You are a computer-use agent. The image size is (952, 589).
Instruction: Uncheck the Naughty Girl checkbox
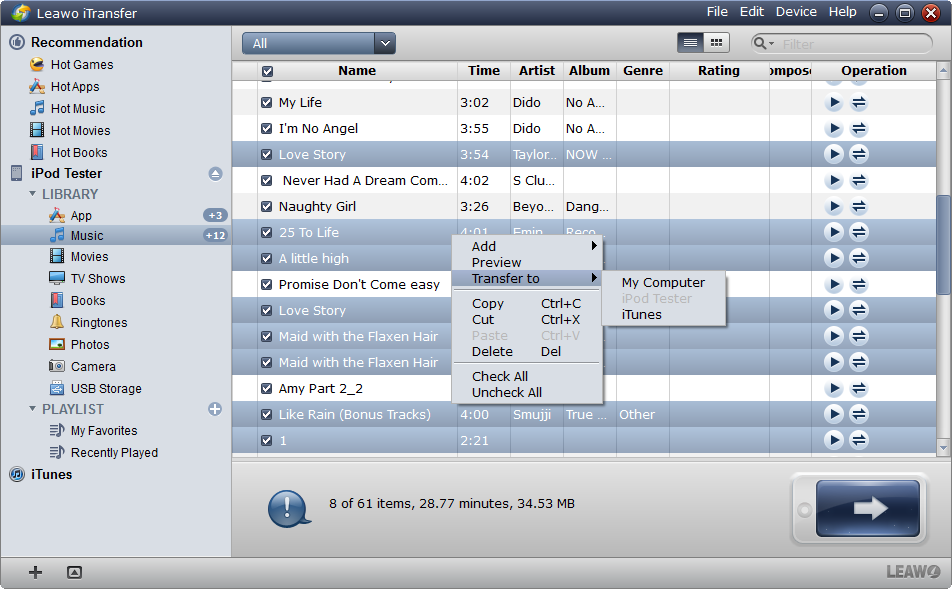[266, 206]
